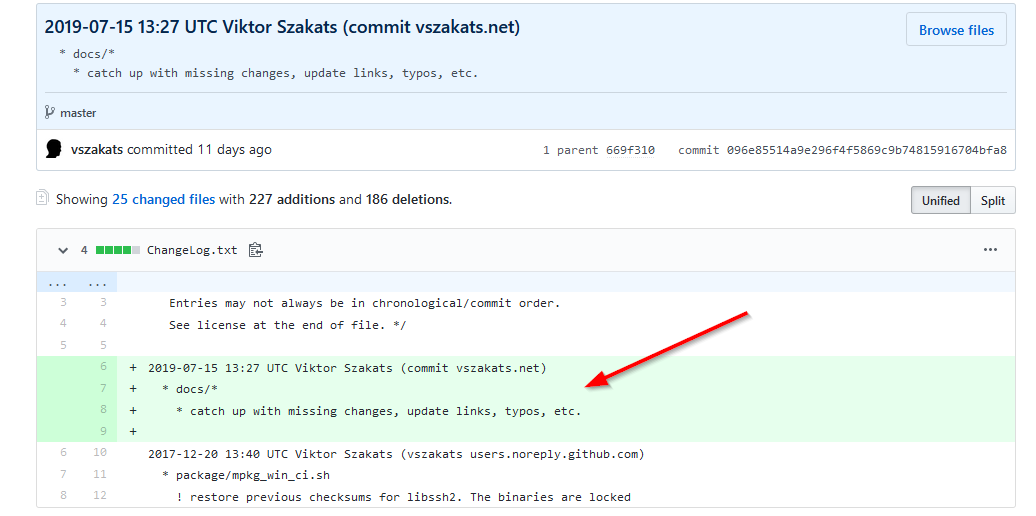Image resolution: width=1036 pixels, height=516 pixels.
Task: Open the ChangeLog.txt file options menu
Action: tap(990, 250)
